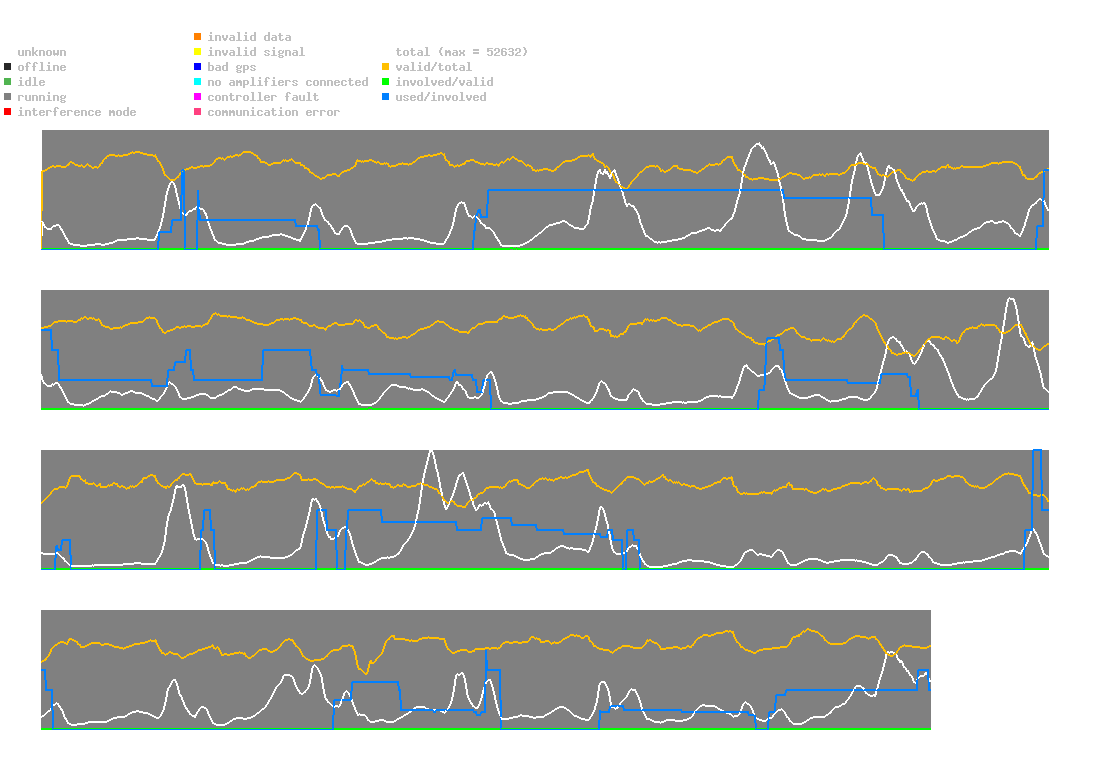Screen dimensions: 1095x764
Task: Click the amber valid/total swatch
Action: [x=385, y=67]
